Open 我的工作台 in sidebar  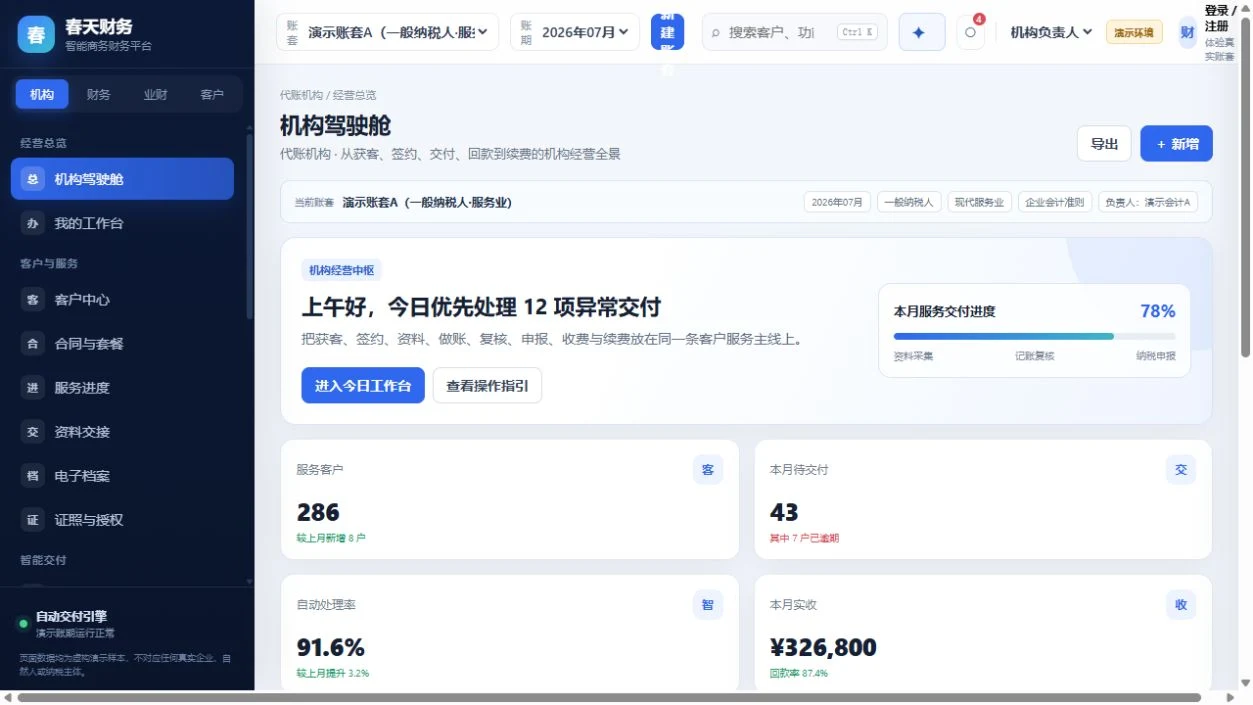pyautogui.click(x=122, y=223)
